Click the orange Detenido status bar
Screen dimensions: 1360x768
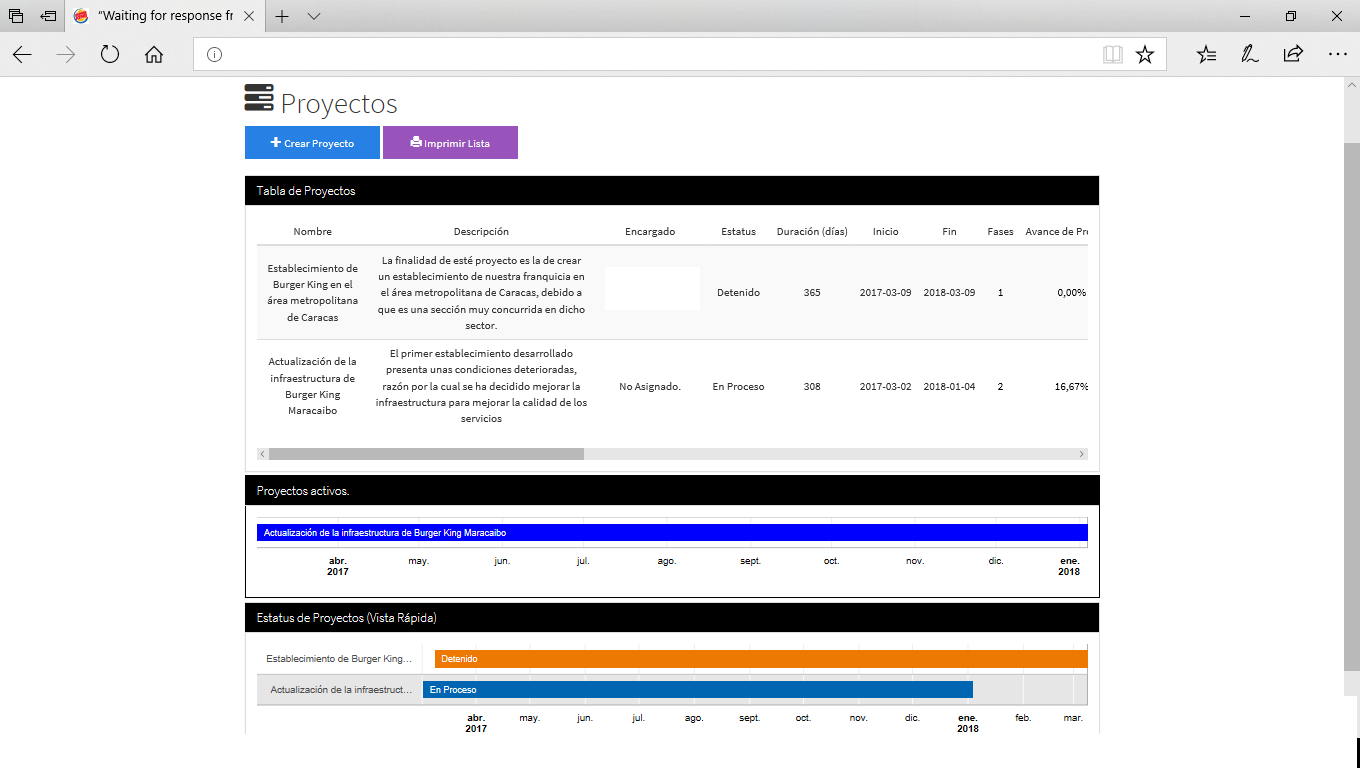761,659
